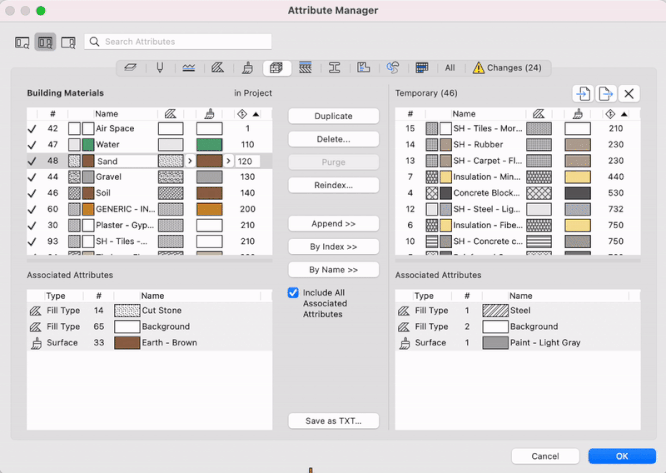Sort project list by priority column arrow
Viewport: 666px width, 473px height.
click(x=256, y=114)
